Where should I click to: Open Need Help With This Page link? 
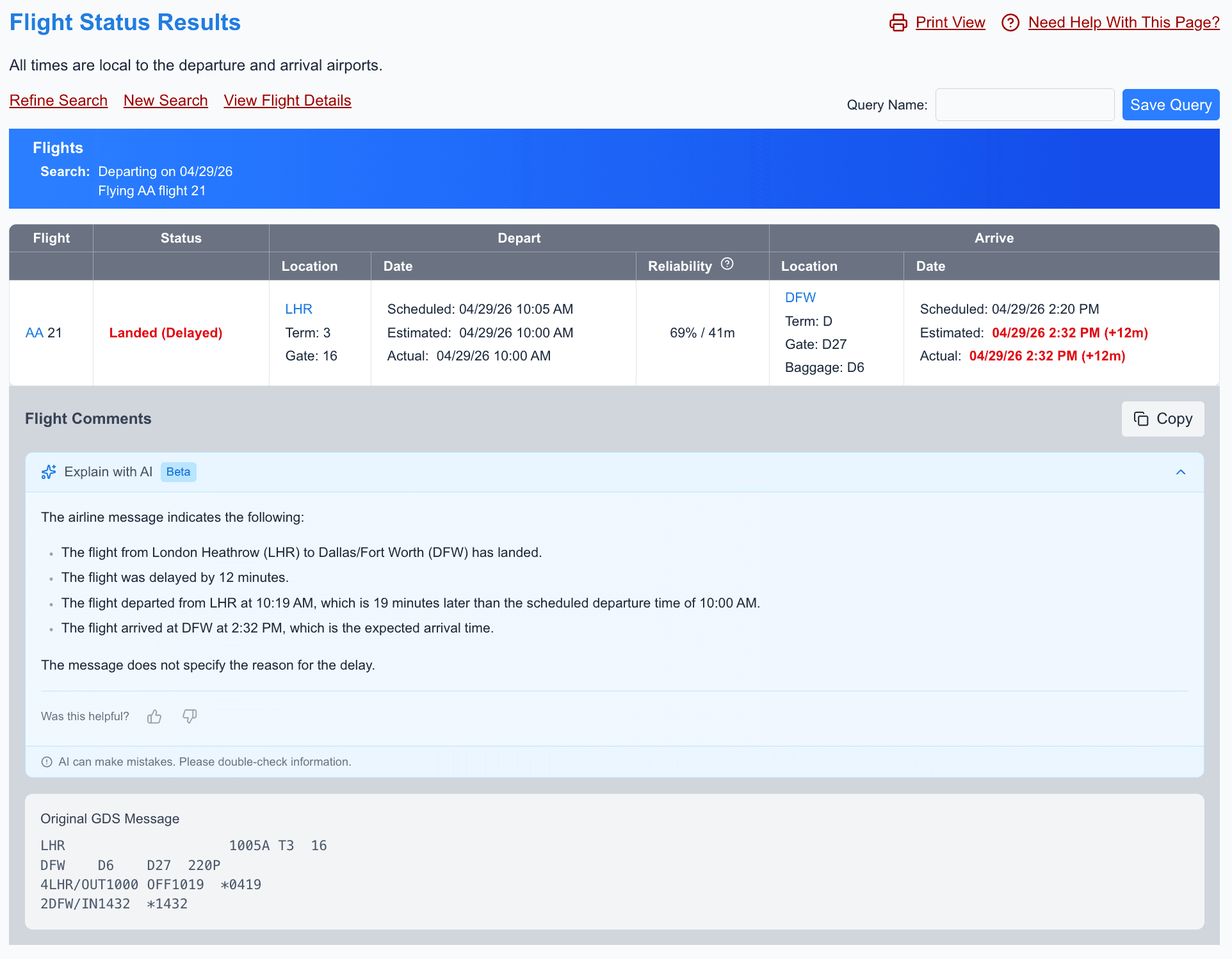point(1124,22)
